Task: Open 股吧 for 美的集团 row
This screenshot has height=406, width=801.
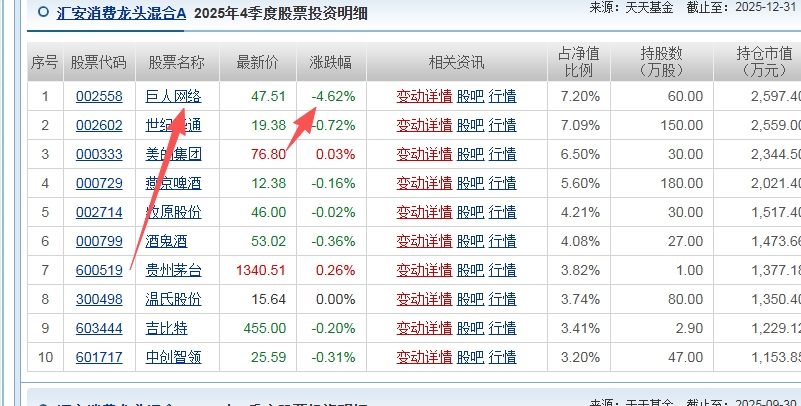Action: (x=470, y=154)
